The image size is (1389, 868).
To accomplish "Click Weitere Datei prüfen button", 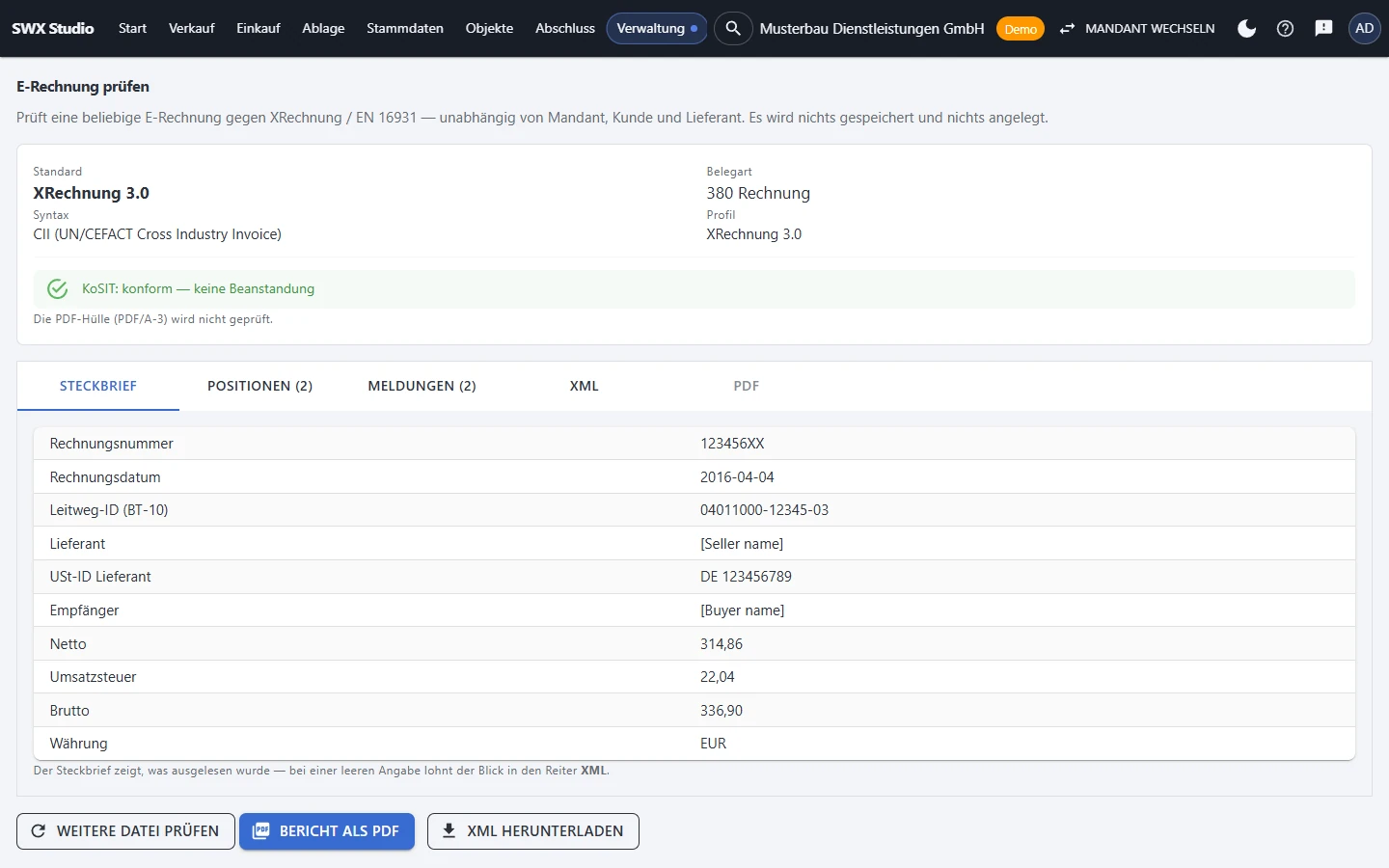I will [125, 831].
